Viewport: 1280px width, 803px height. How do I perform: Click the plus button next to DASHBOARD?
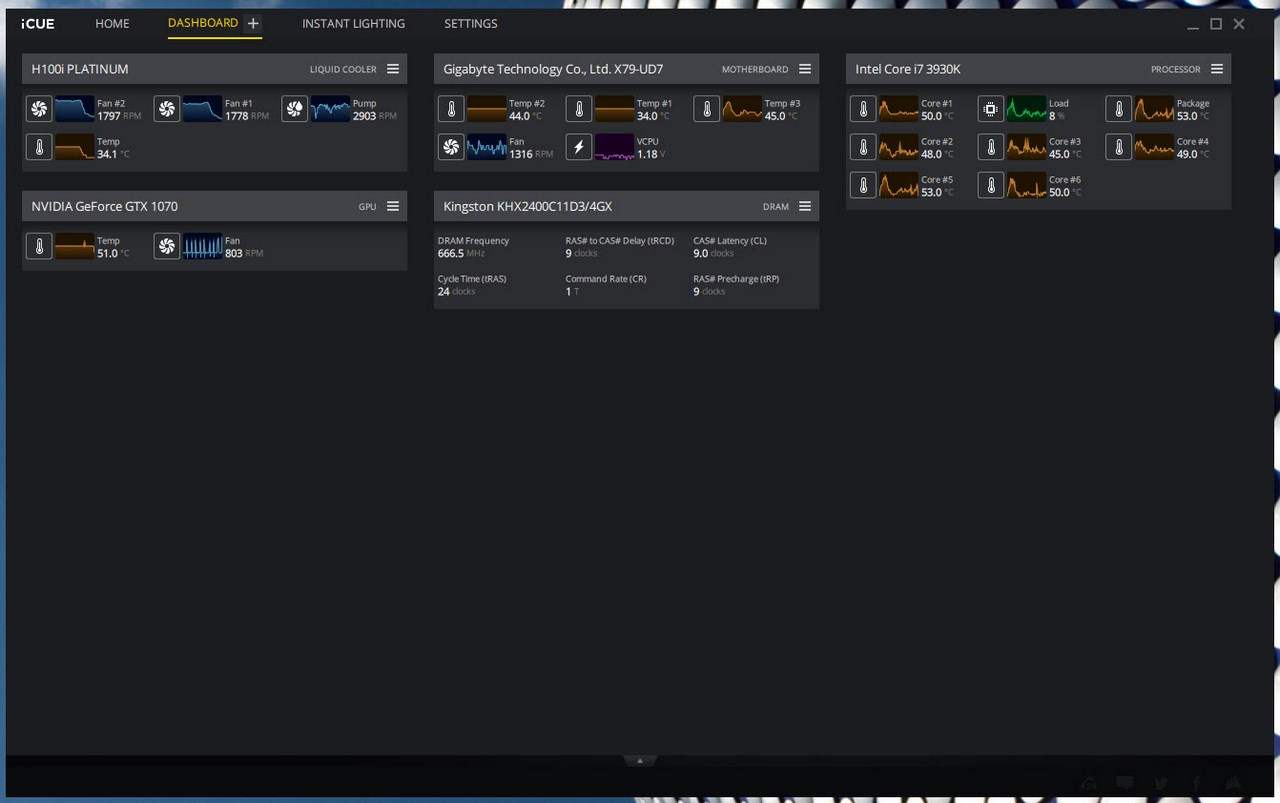coord(253,23)
